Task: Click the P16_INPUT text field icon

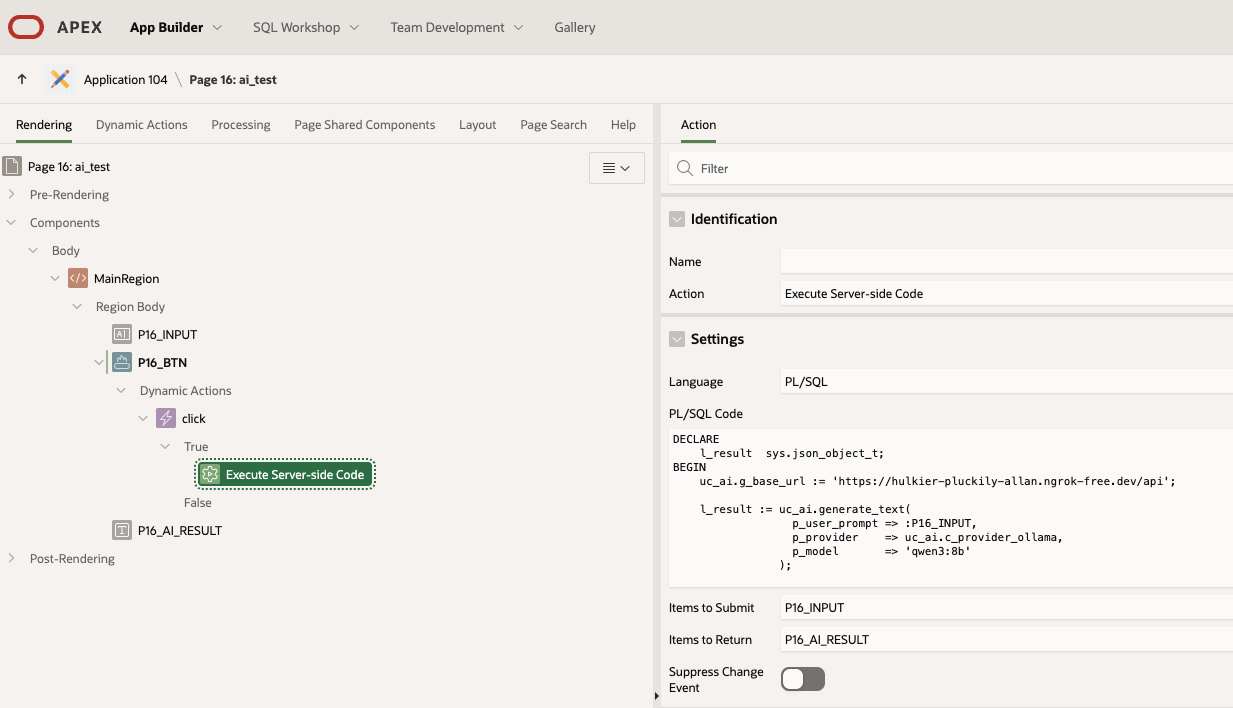Action: pyautogui.click(x=122, y=335)
